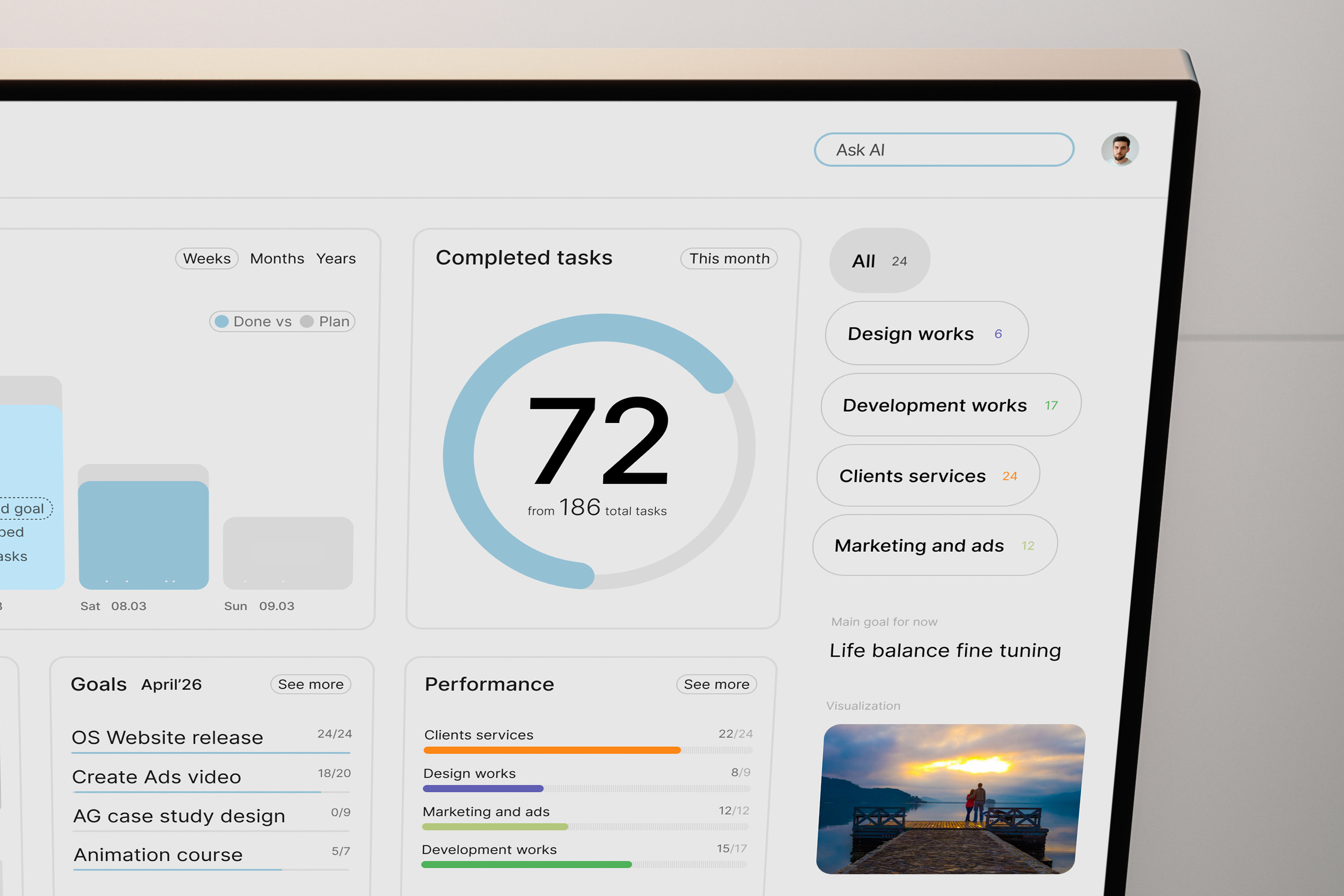Screen dimensions: 1344x896
Task: Filter by Clients services category
Action: click(x=928, y=475)
